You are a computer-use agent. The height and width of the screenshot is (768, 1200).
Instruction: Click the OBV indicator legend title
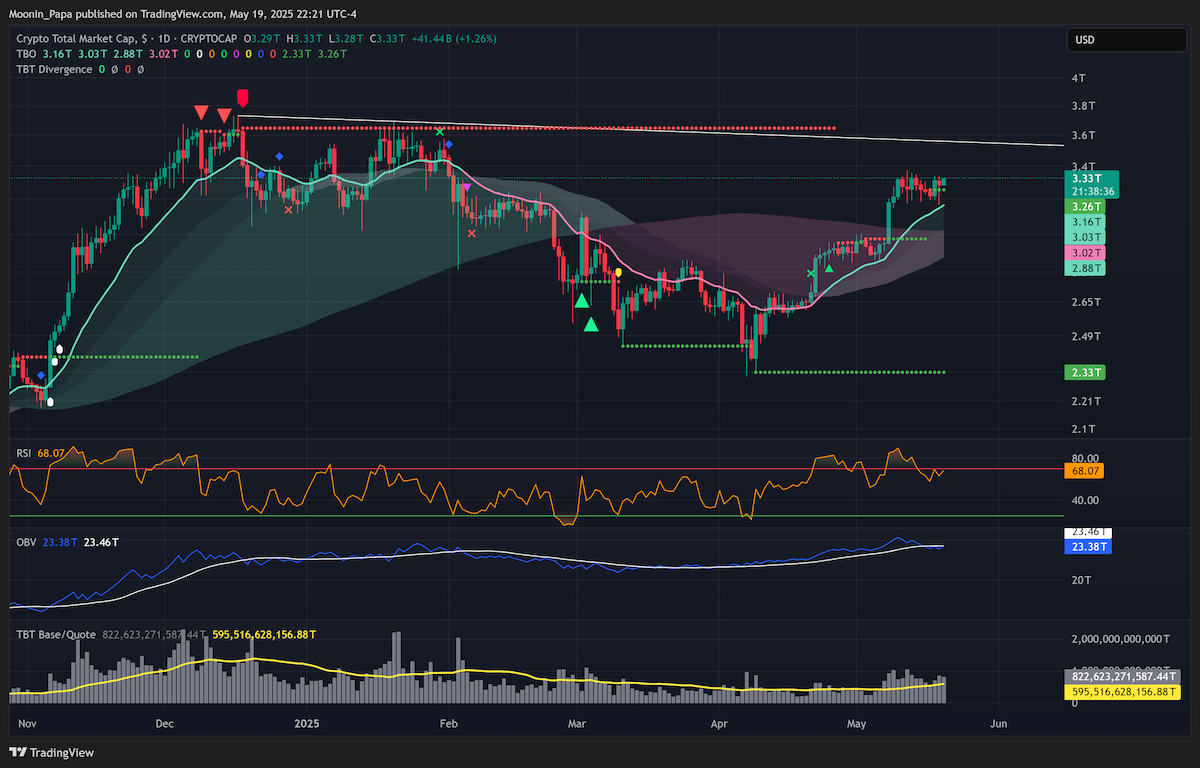(25, 541)
